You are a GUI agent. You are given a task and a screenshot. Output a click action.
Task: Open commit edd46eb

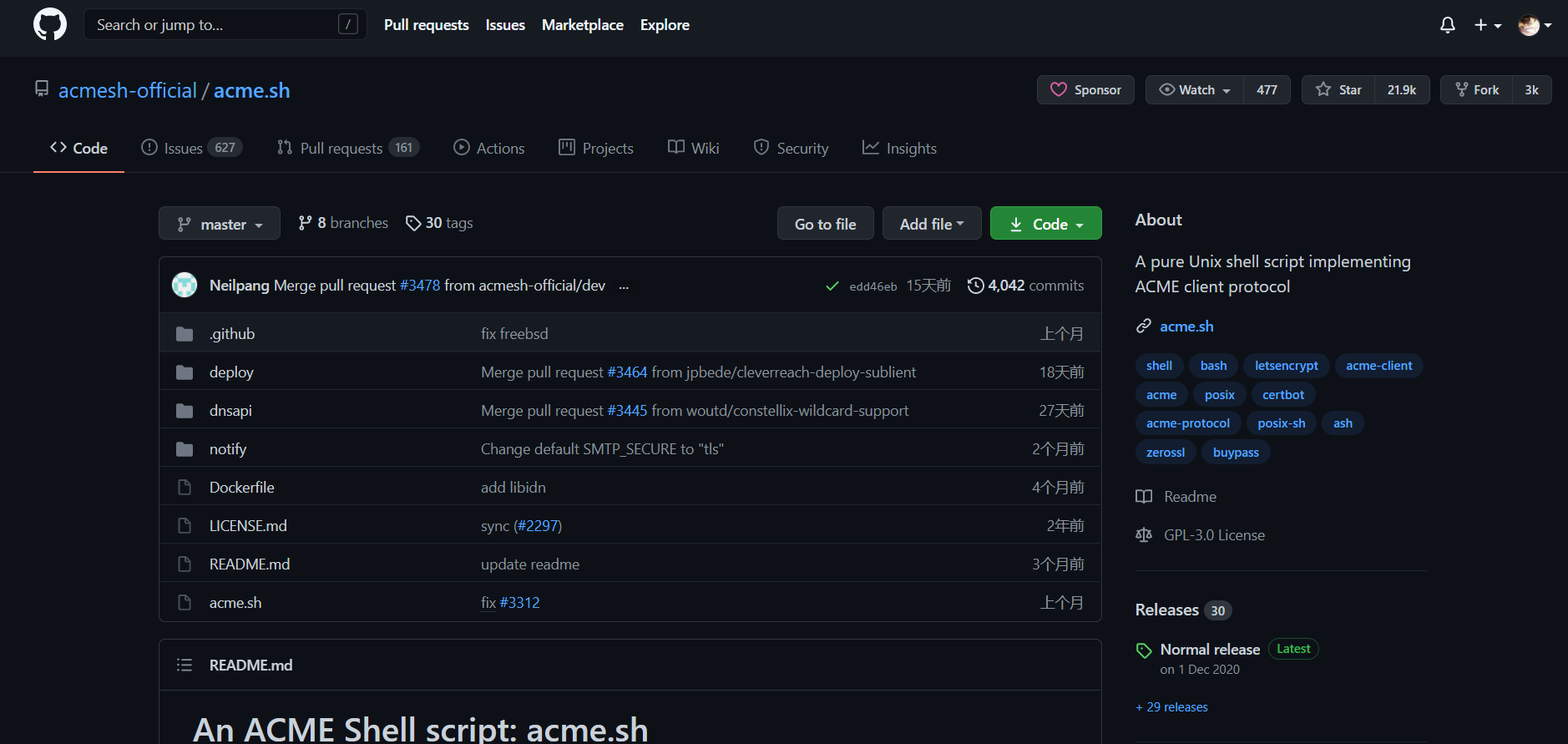873,286
